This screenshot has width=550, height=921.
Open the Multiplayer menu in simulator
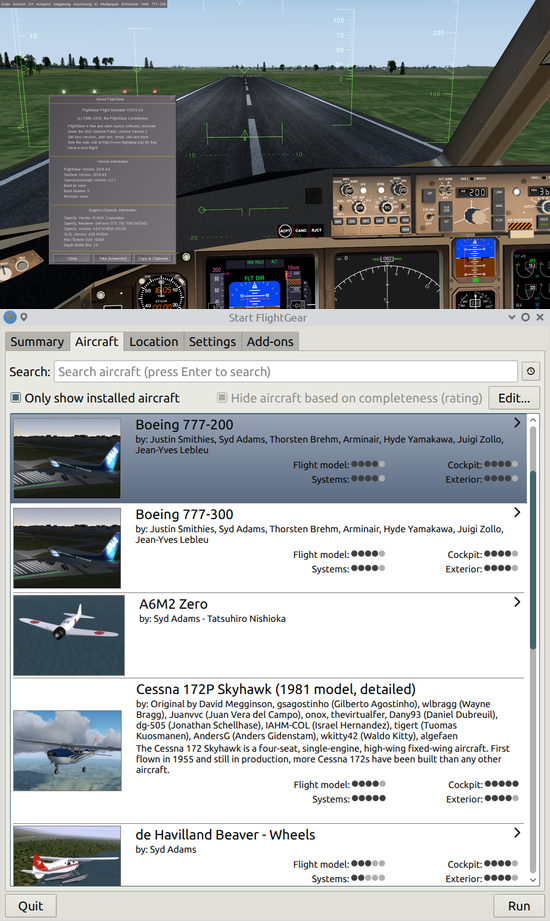click(109, 4)
